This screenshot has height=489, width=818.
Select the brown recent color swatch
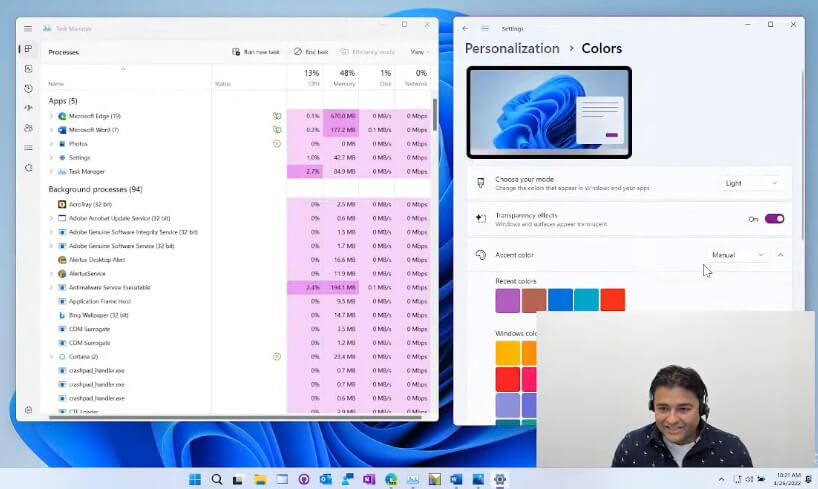click(534, 300)
